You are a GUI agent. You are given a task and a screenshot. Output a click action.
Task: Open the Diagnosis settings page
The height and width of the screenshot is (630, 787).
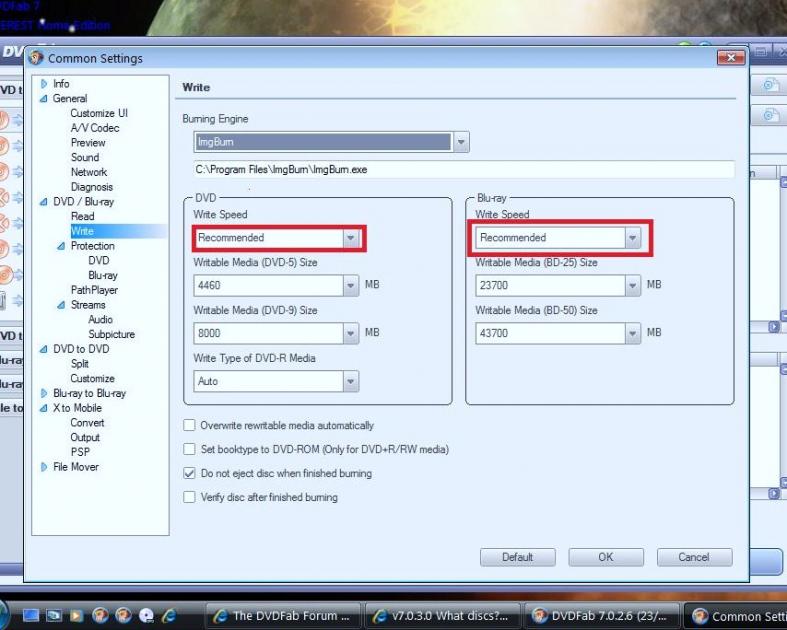tap(91, 187)
